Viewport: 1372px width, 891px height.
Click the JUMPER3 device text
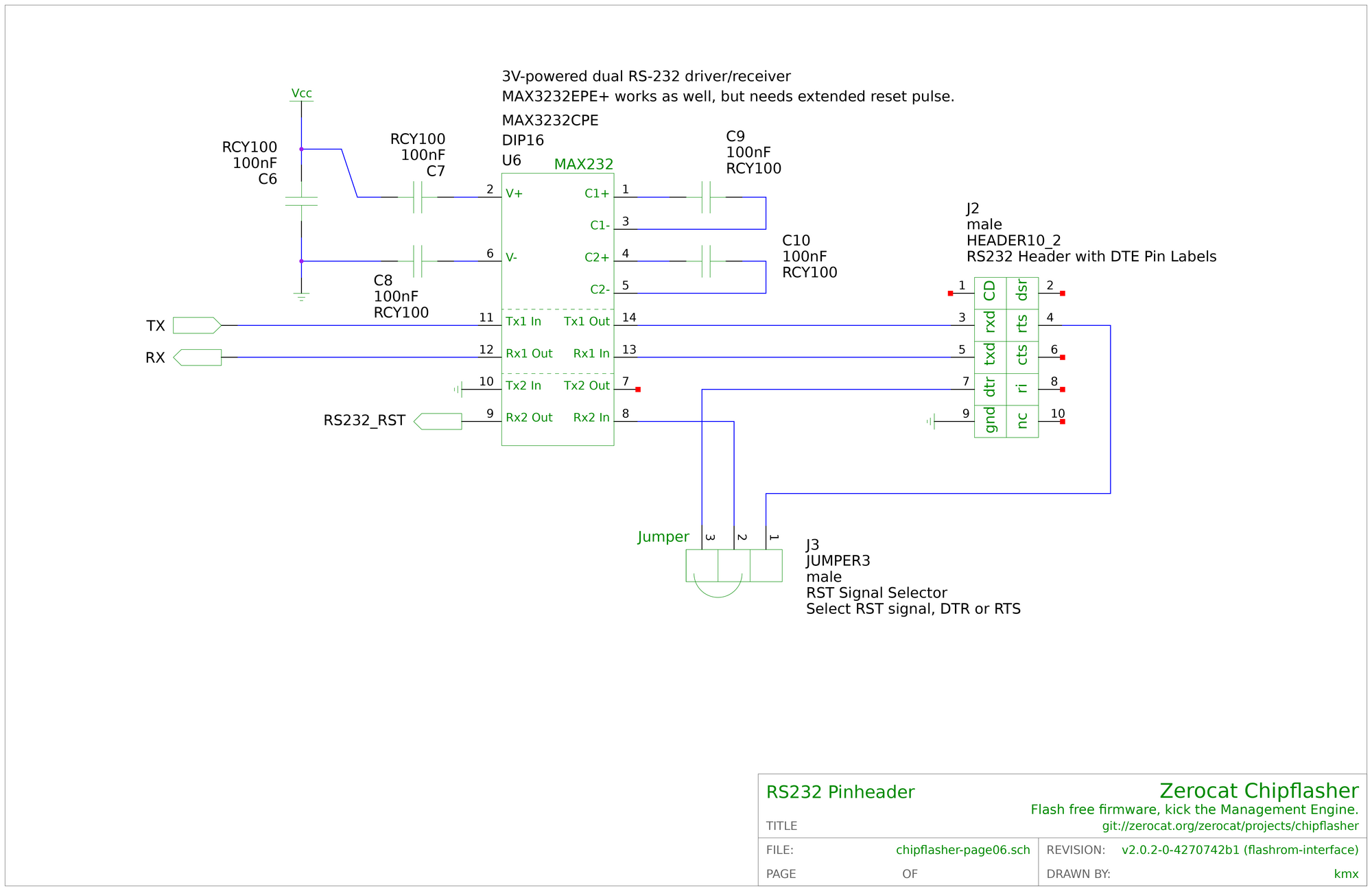[x=838, y=561]
